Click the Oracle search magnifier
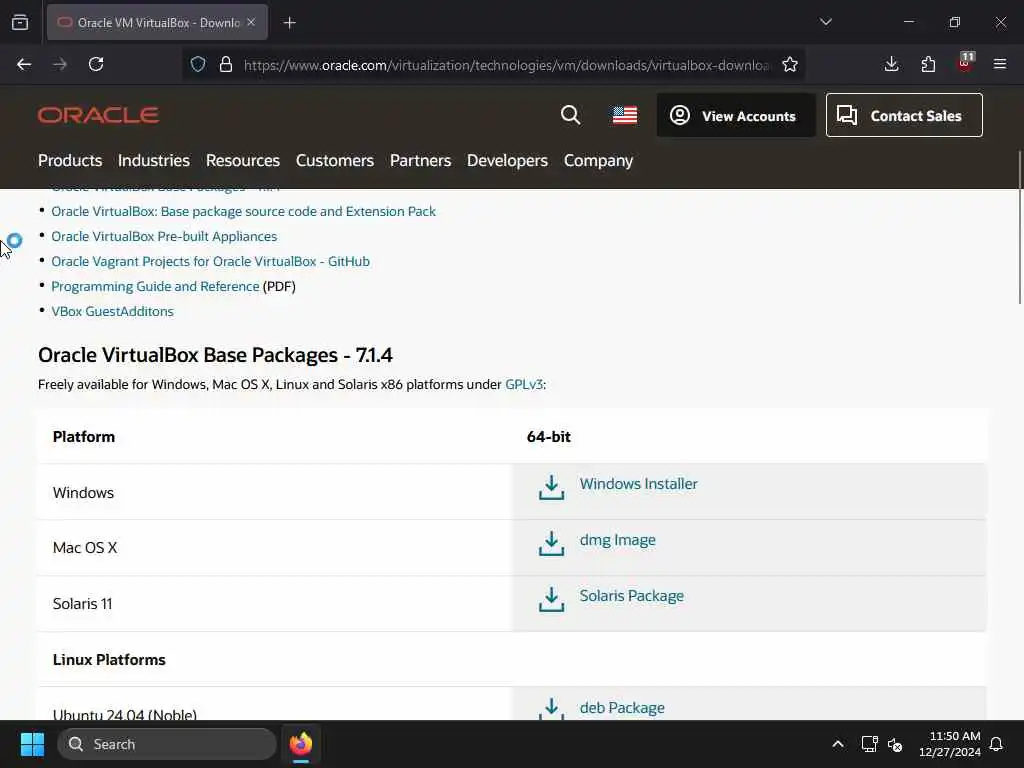The width and height of the screenshot is (1024, 768). [571, 115]
